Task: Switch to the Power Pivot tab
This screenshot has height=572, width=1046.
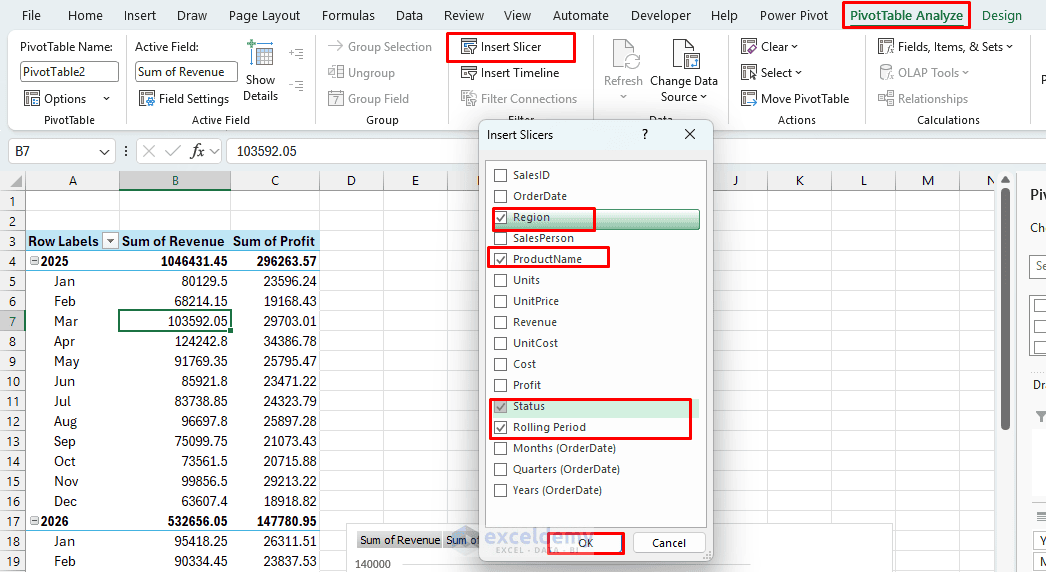Action: click(794, 15)
